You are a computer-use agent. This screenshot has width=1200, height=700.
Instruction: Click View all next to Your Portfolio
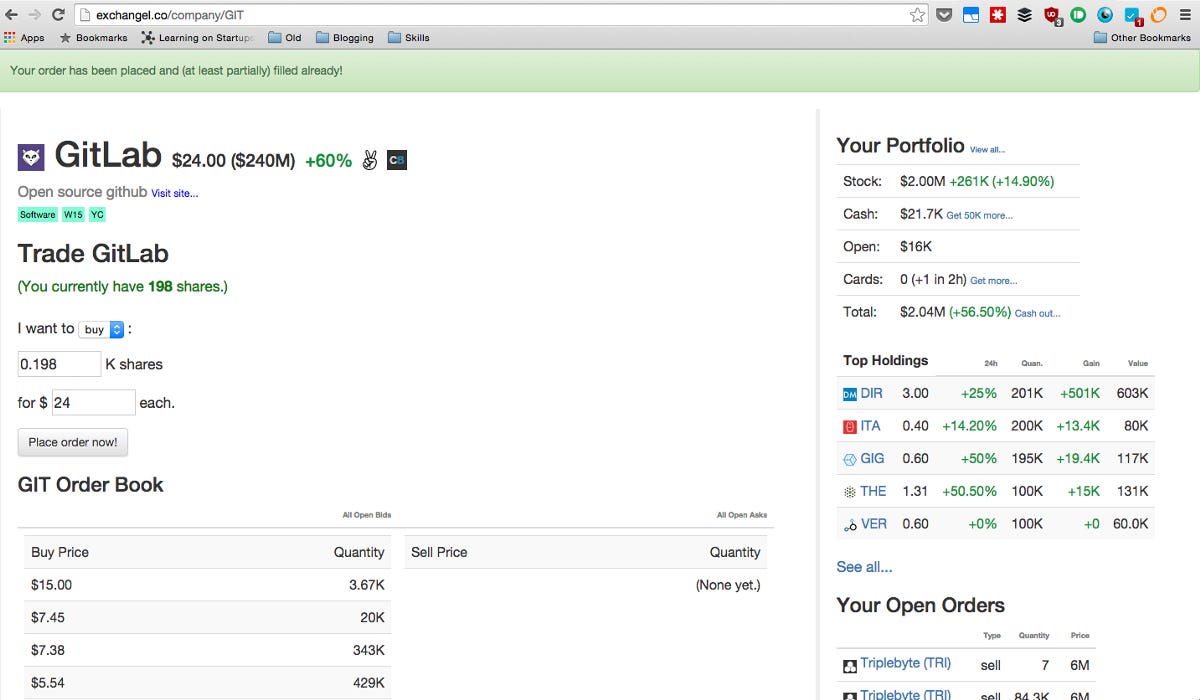[x=987, y=149]
